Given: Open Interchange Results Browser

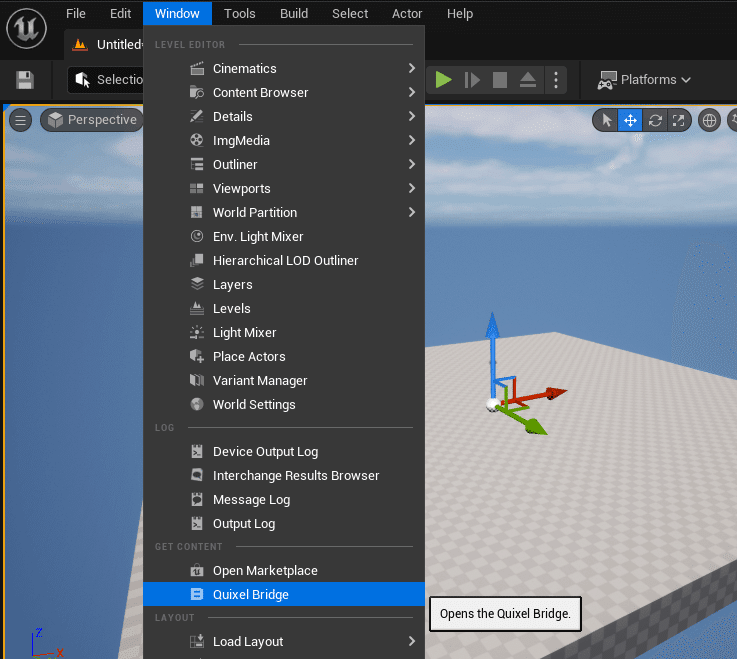Looking at the screenshot, I should (284, 476).
